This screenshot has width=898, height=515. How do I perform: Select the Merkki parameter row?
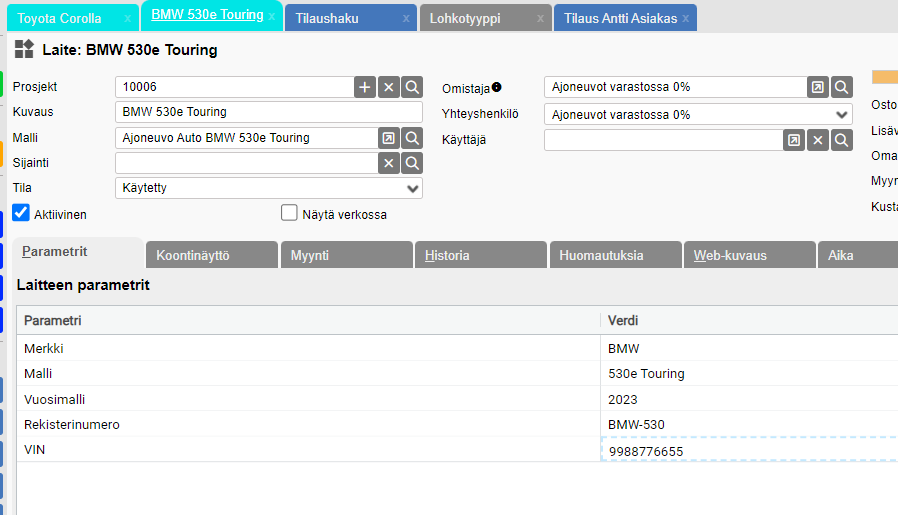point(308,348)
